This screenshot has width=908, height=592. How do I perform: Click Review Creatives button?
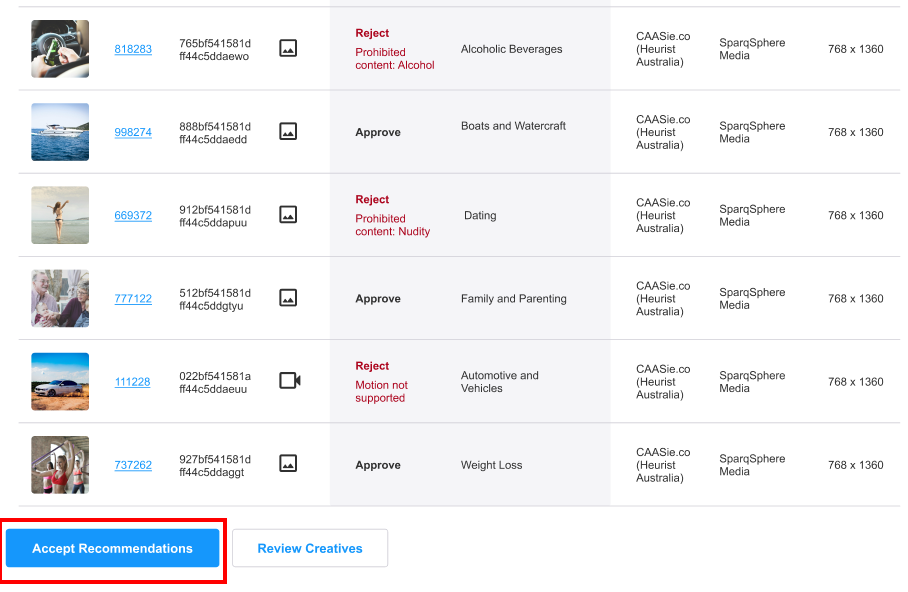pos(310,549)
